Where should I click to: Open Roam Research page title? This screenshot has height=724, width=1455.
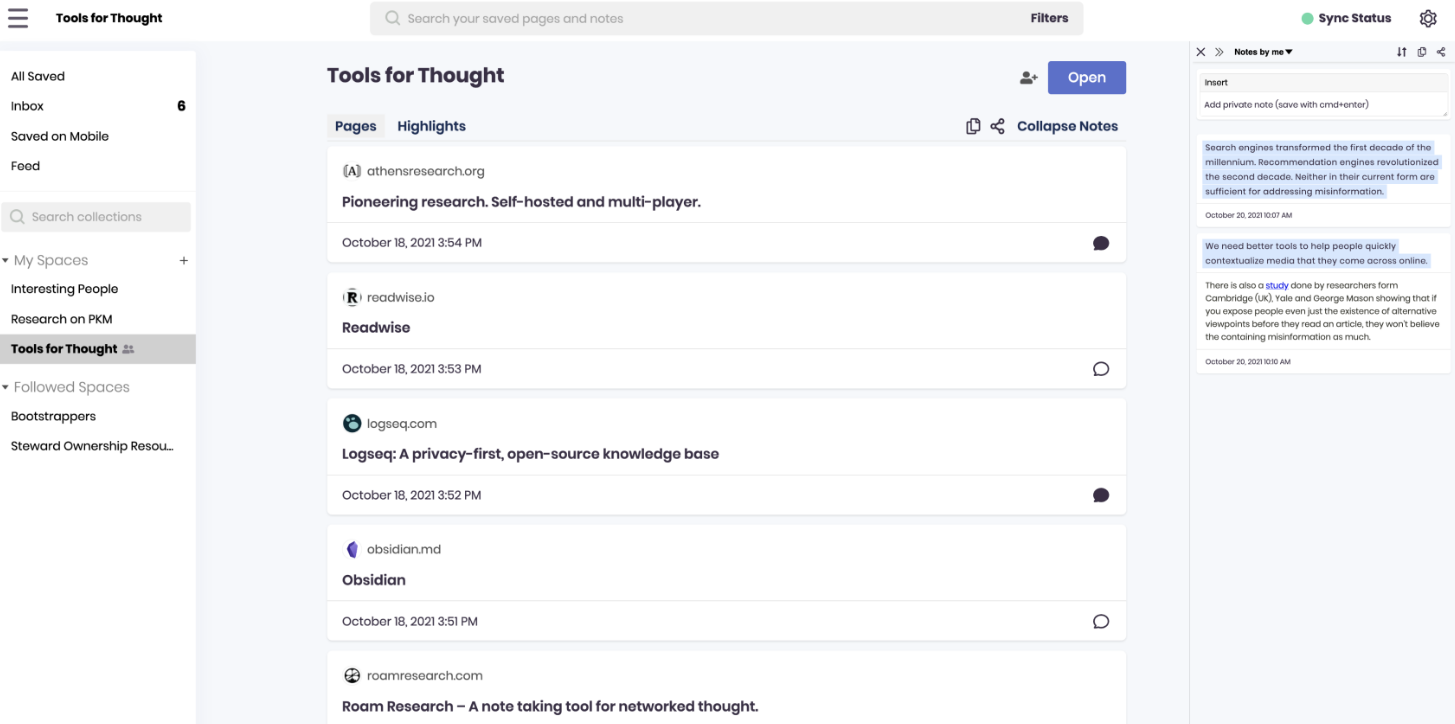pos(550,706)
